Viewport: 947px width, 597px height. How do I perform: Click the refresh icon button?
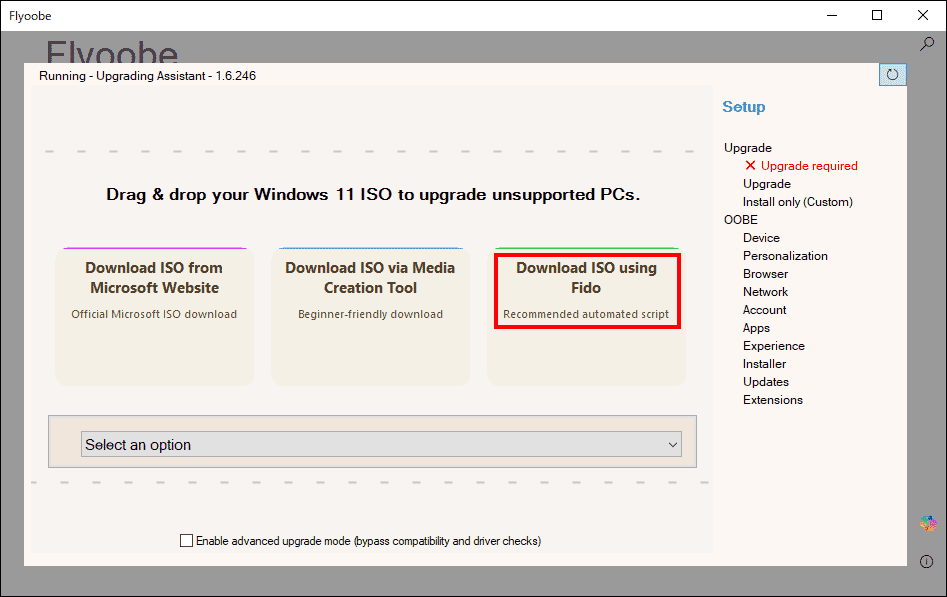[x=892, y=75]
